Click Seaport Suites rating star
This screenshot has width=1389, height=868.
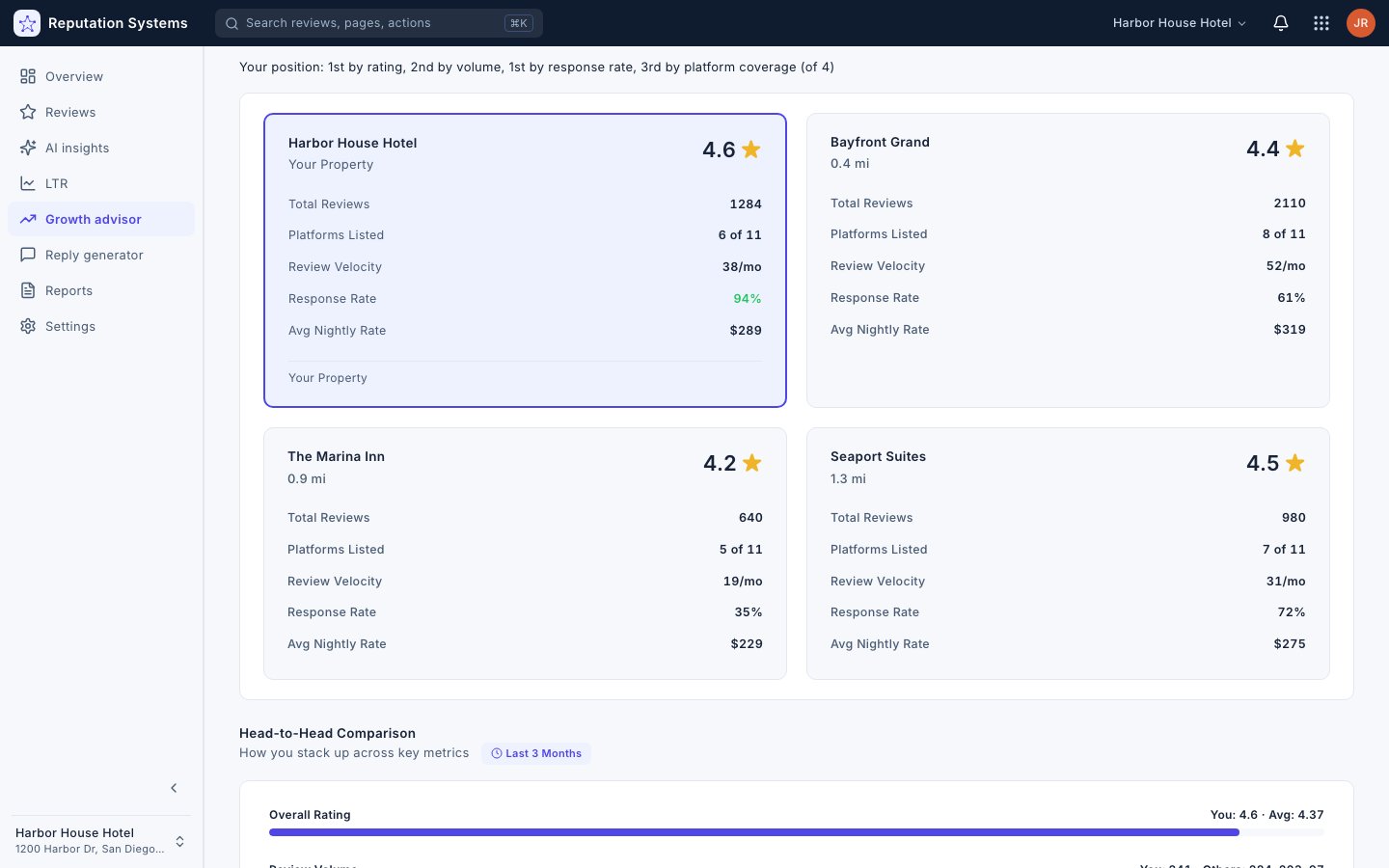click(x=1295, y=463)
